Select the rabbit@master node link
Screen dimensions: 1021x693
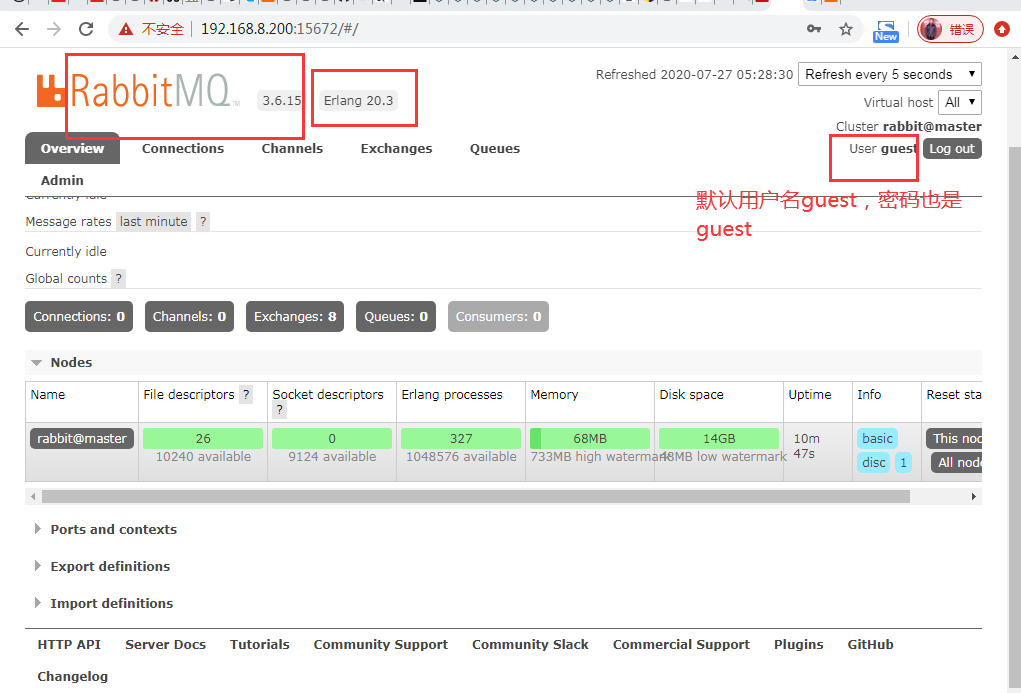[x=81, y=437]
